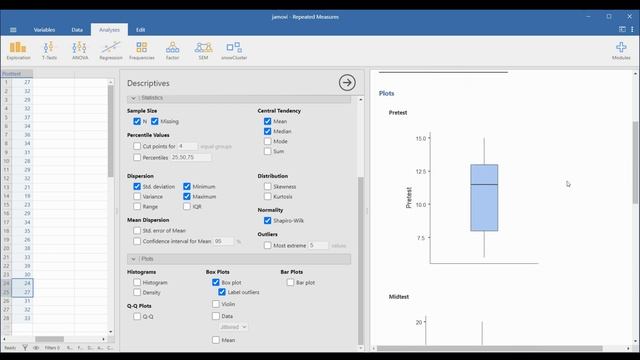Enable the Data points checkbox
The height and width of the screenshot is (360, 640).
click(216, 316)
